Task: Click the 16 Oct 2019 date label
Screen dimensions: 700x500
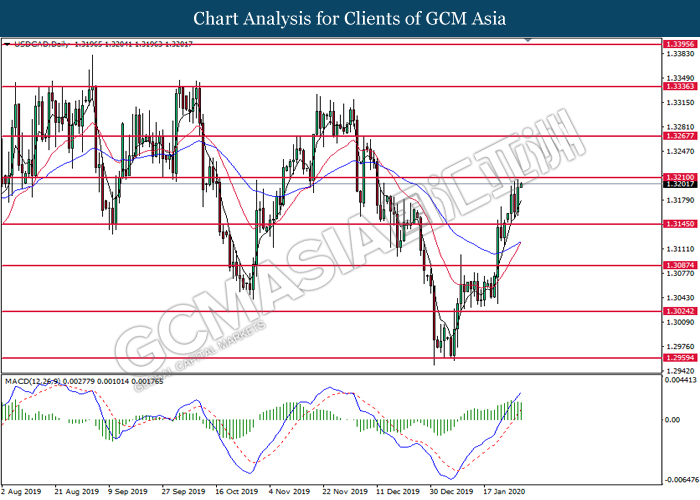Action: [237, 492]
